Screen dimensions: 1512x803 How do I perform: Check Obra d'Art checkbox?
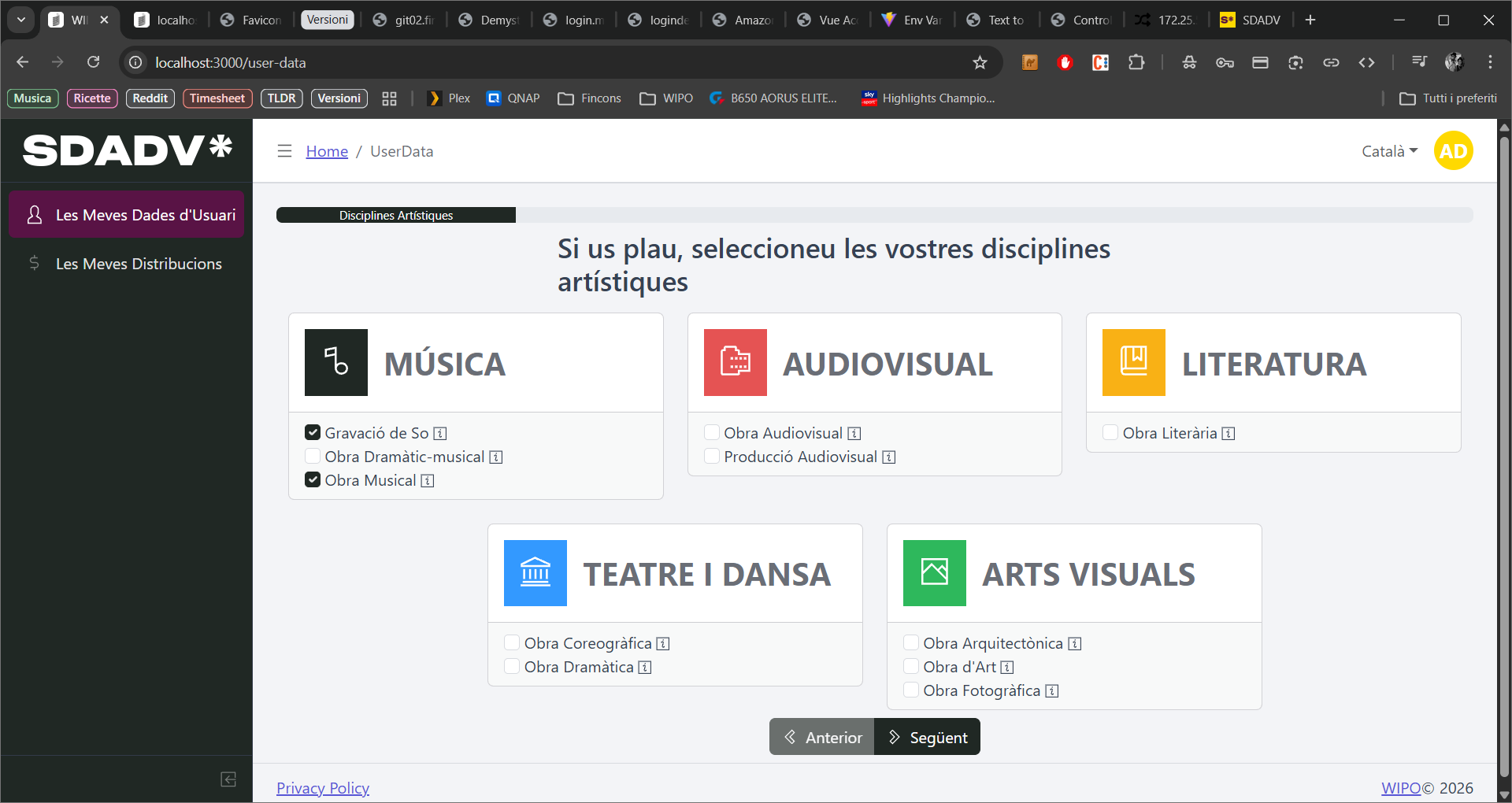[x=911, y=666]
